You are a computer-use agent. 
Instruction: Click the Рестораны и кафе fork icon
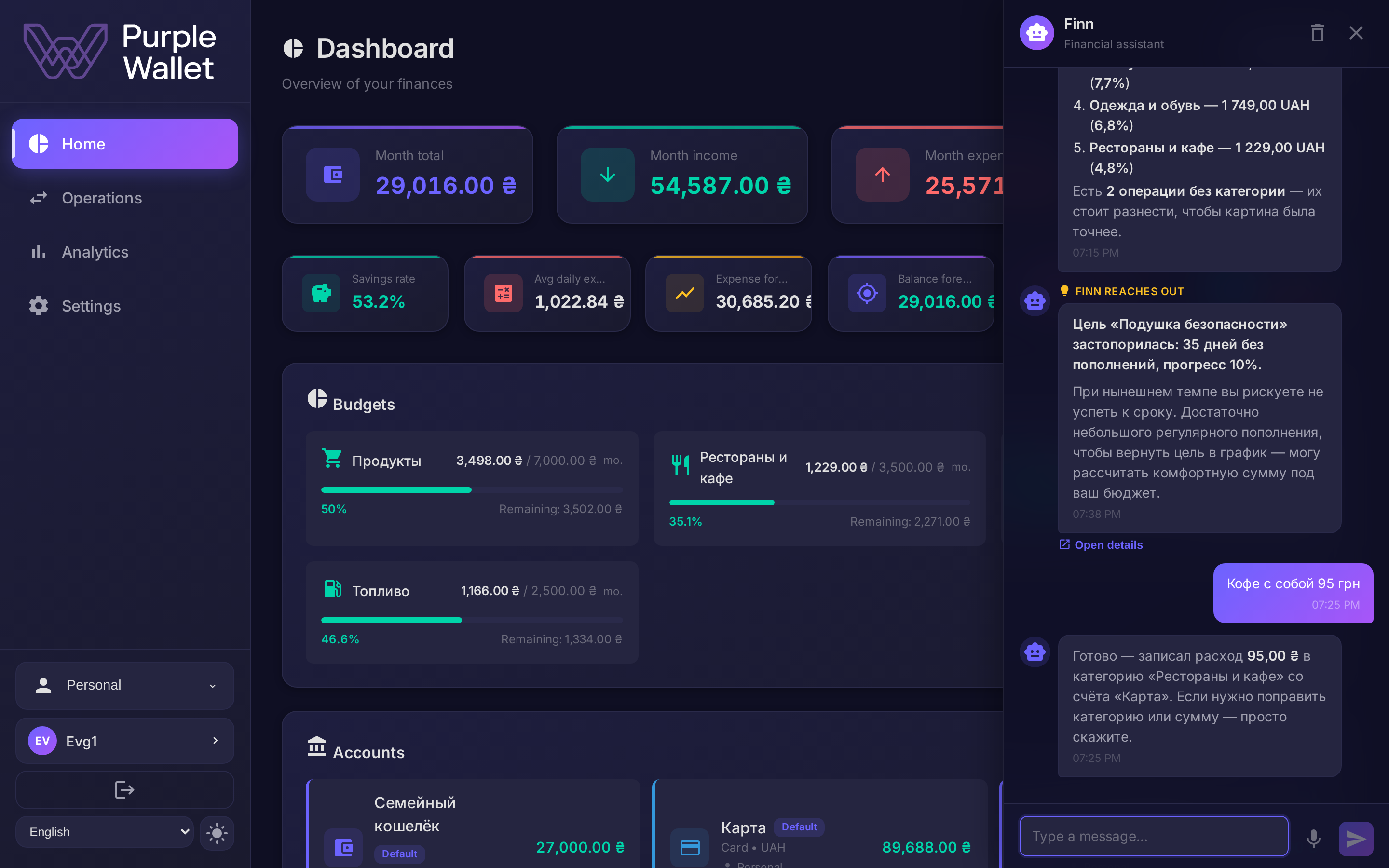point(681,464)
